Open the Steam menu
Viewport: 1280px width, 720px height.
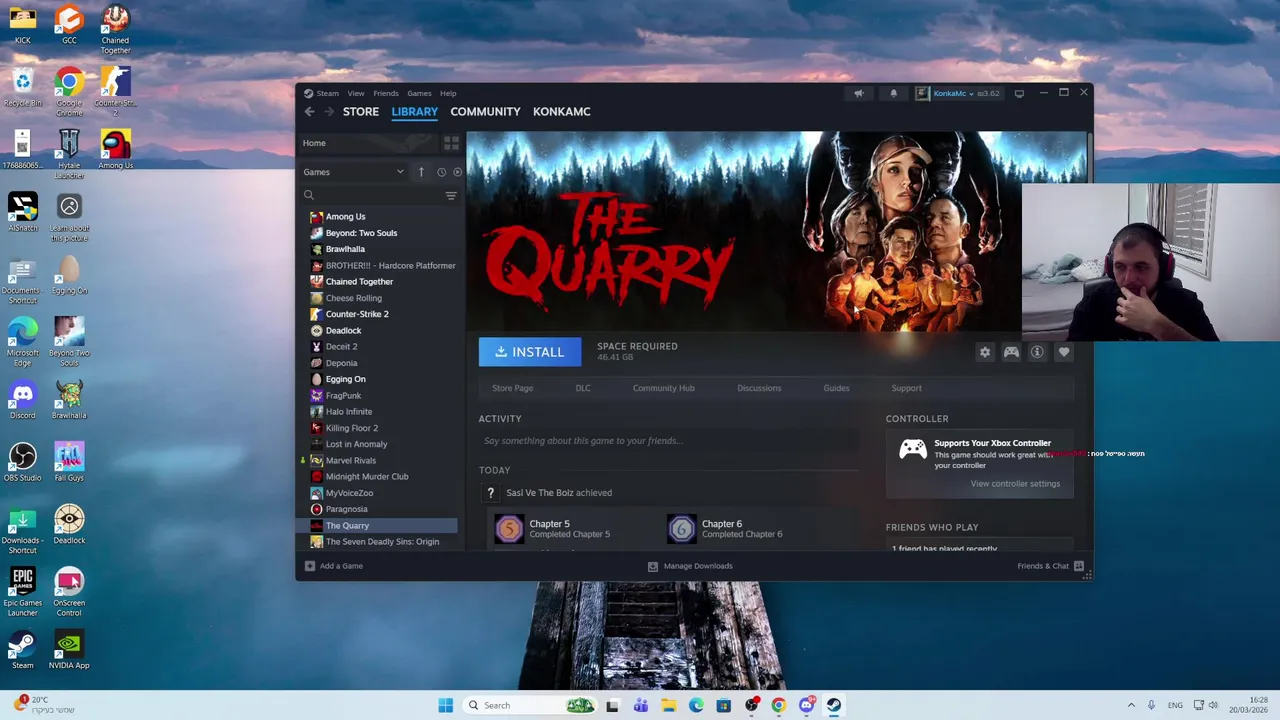coord(327,93)
